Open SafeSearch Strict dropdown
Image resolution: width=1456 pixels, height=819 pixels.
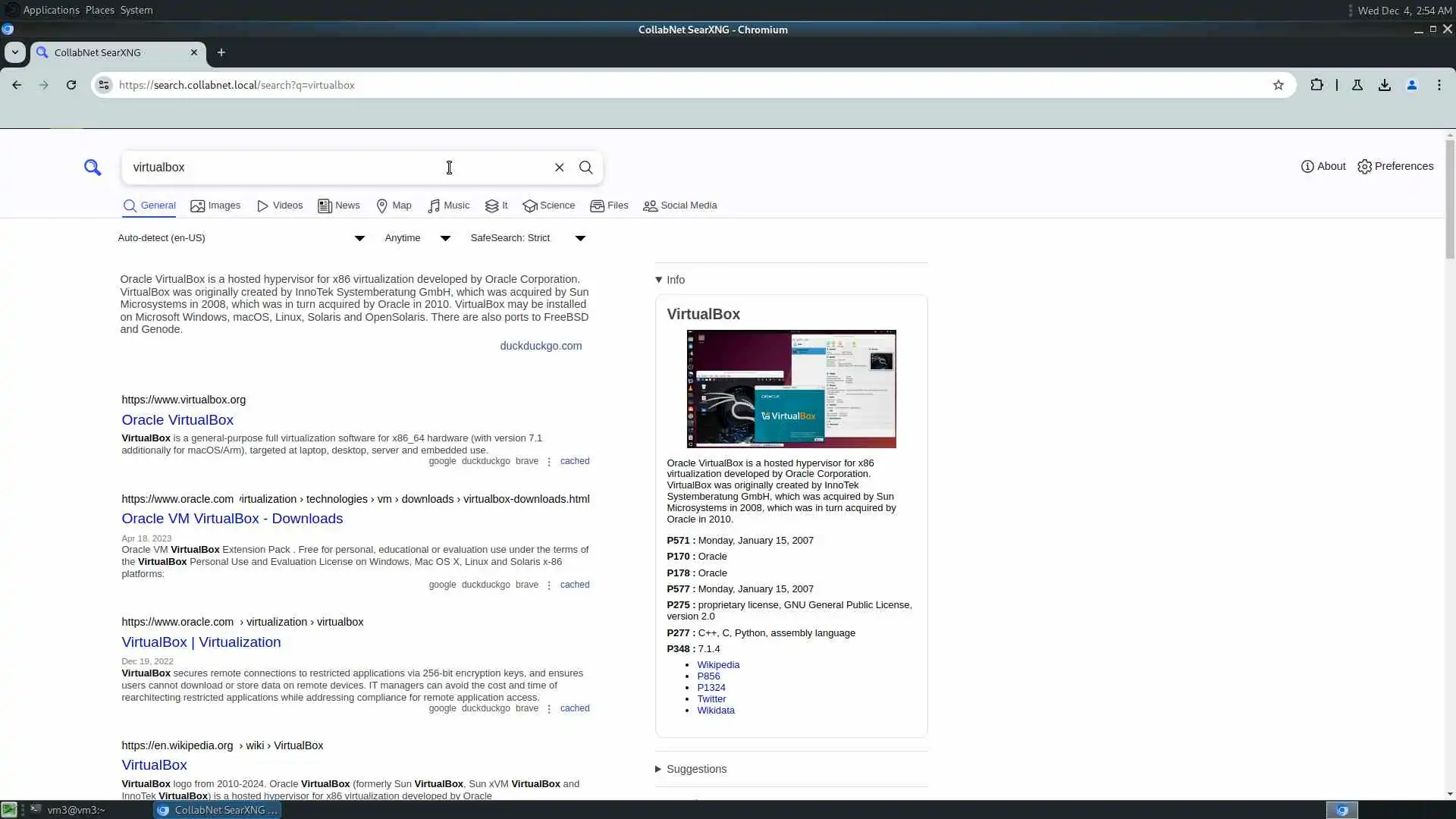click(528, 238)
